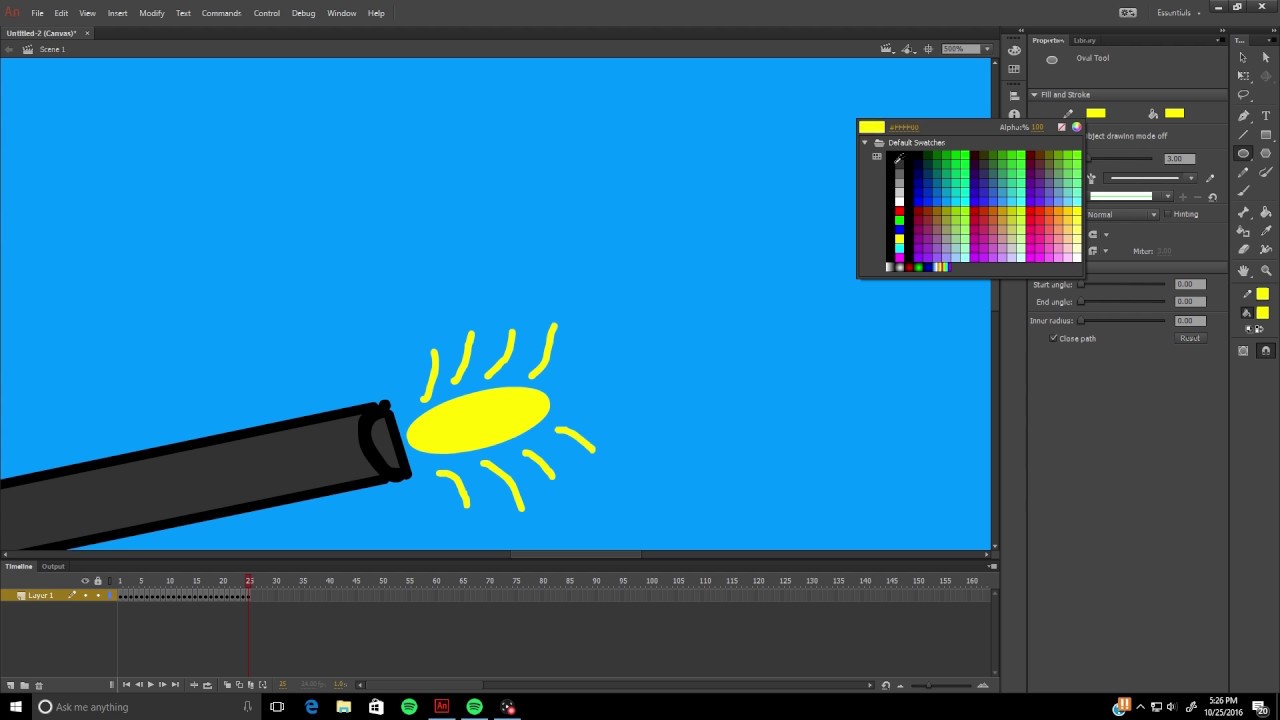
Task: Activate the Eraser tool
Action: [x=1243, y=250]
